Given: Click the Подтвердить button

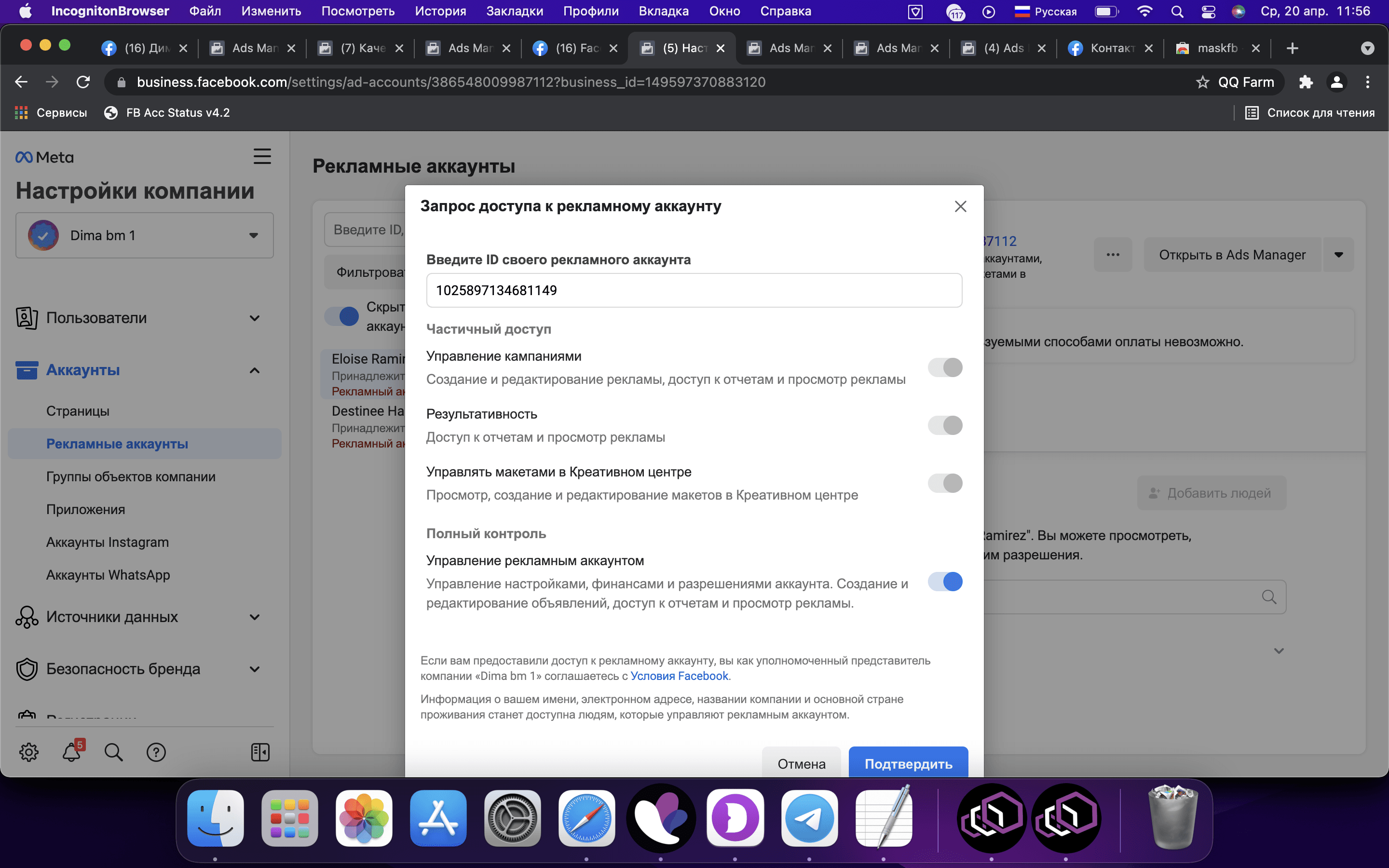Looking at the screenshot, I should (908, 763).
